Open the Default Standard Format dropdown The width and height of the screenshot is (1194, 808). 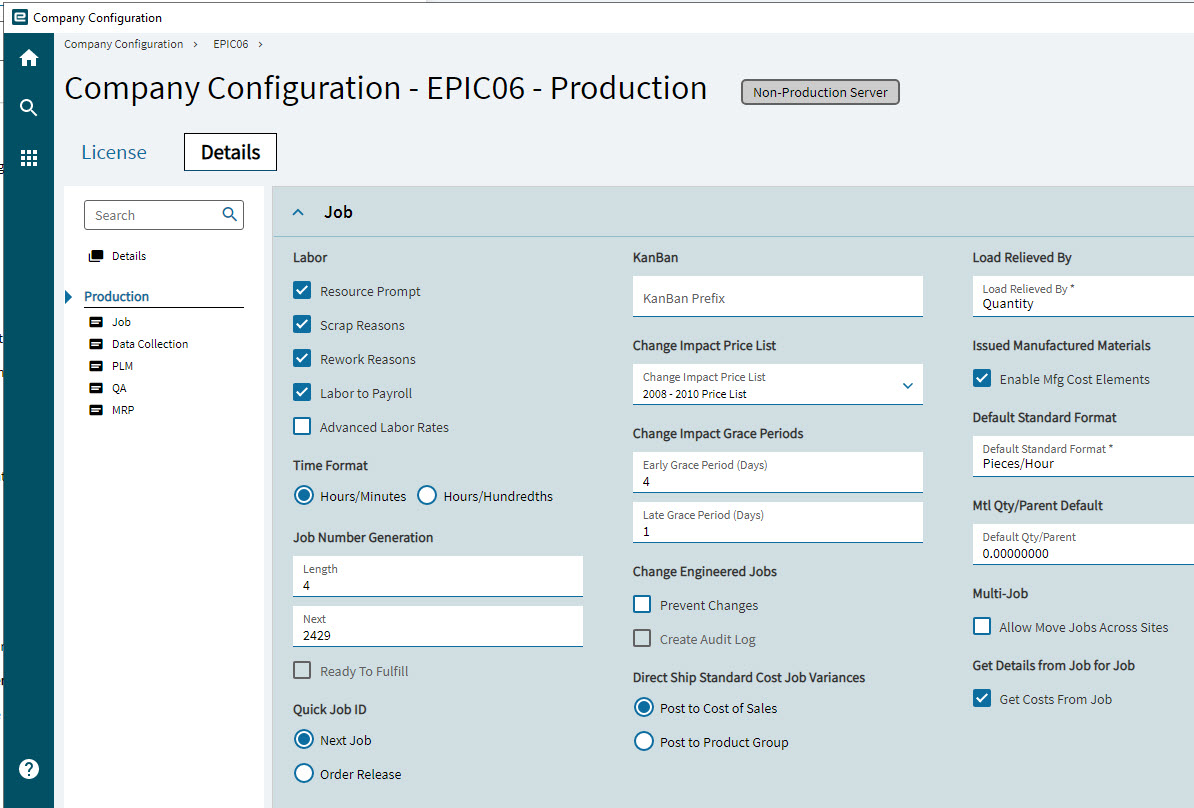pos(1083,456)
